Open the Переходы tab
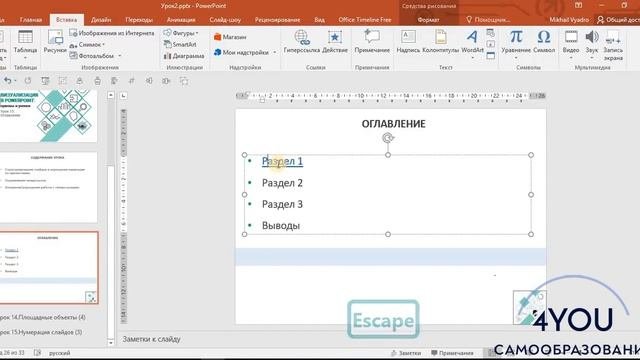The image size is (640, 360). click(x=139, y=20)
